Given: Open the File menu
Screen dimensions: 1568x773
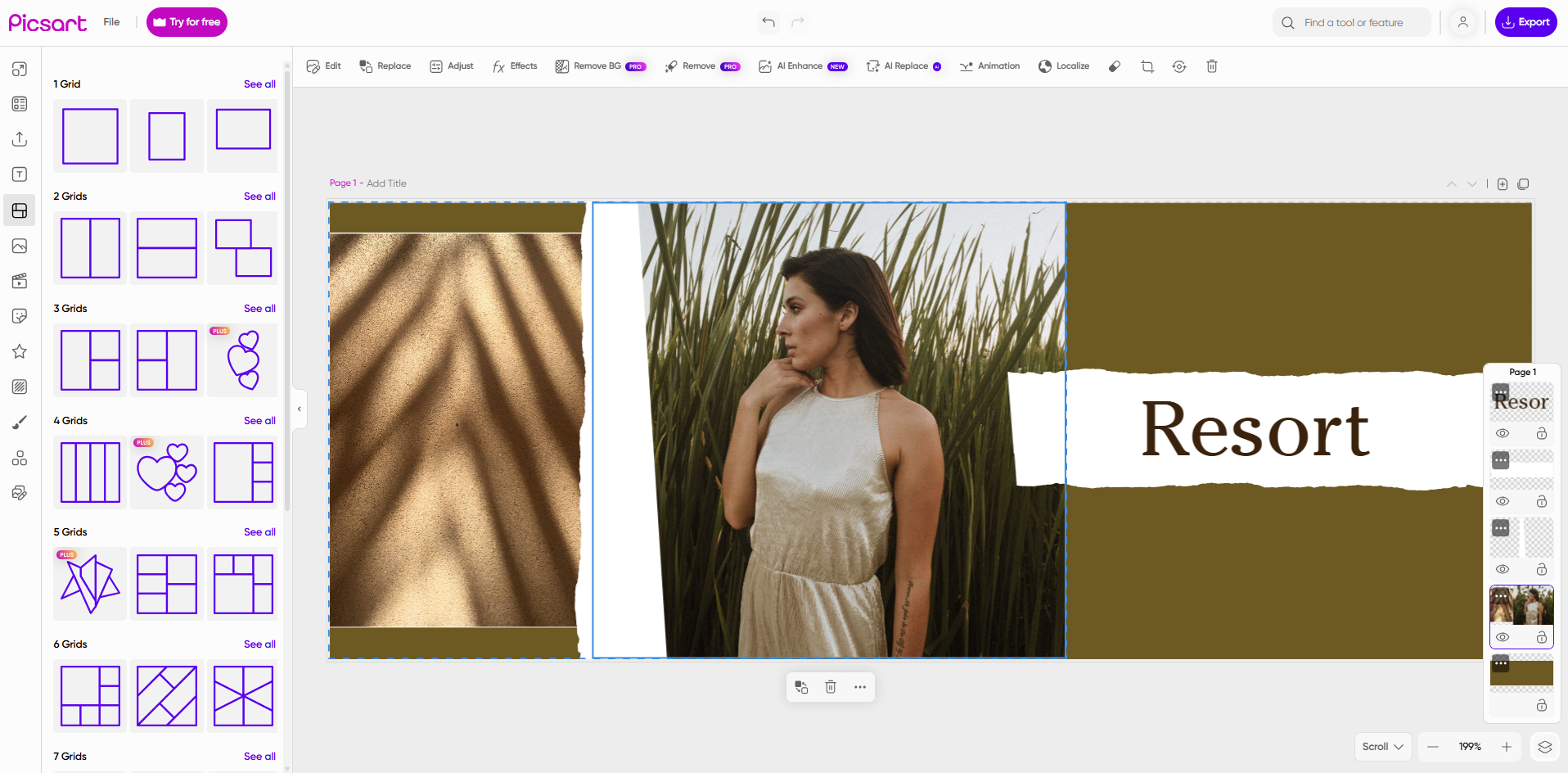Looking at the screenshot, I should point(111,22).
